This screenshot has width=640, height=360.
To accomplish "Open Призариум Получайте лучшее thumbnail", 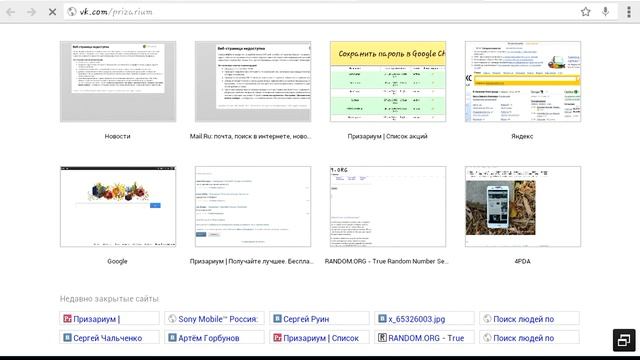I will [x=253, y=207].
